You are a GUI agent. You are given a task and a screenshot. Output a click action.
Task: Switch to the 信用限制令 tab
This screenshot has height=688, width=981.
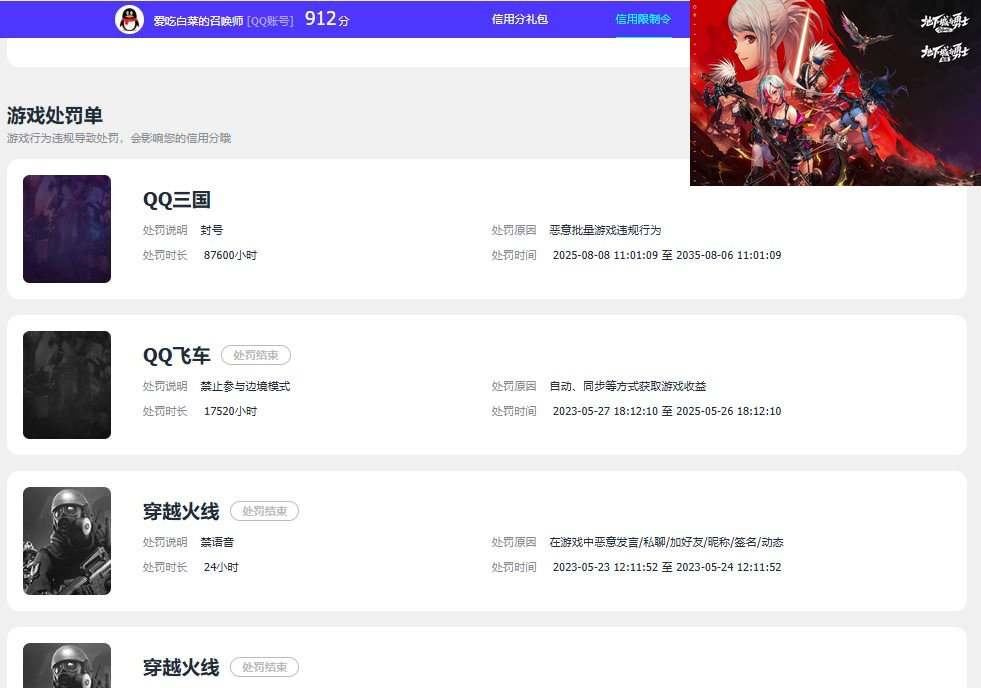(x=643, y=19)
